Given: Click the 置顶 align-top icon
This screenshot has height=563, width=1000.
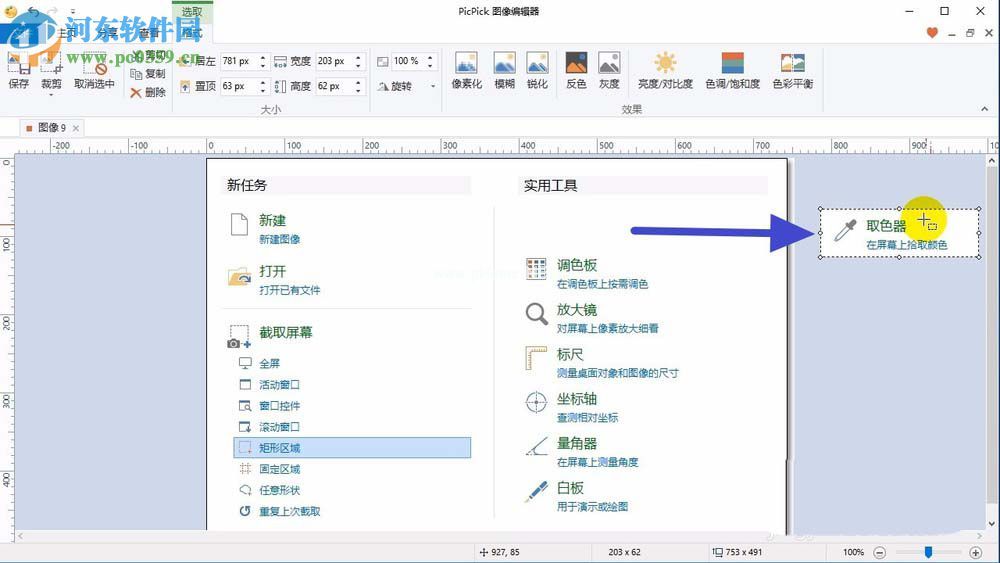Looking at the screenshot, I should click(185, 86).
